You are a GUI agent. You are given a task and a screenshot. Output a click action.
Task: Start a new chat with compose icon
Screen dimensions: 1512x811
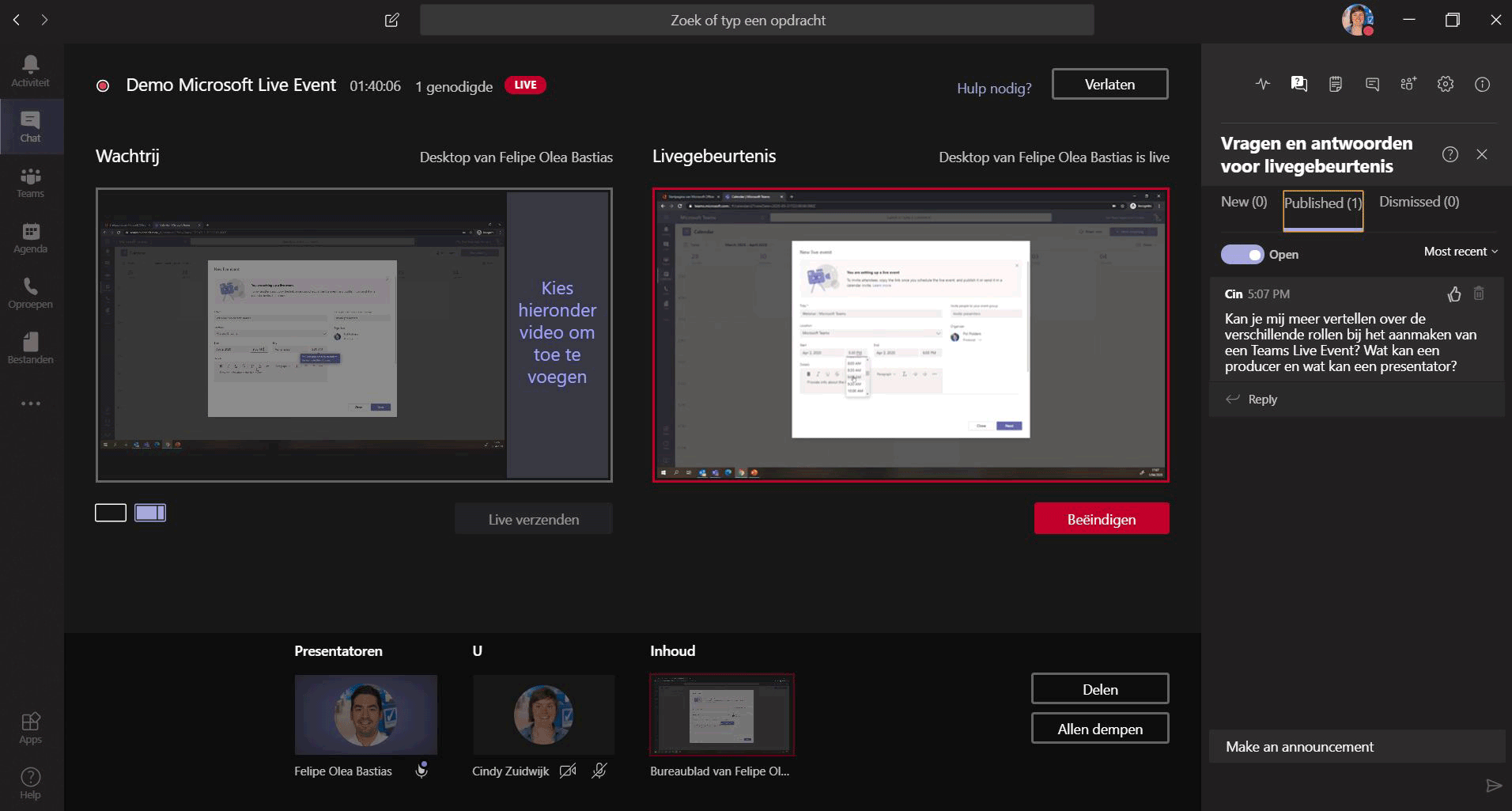point(391,20)
